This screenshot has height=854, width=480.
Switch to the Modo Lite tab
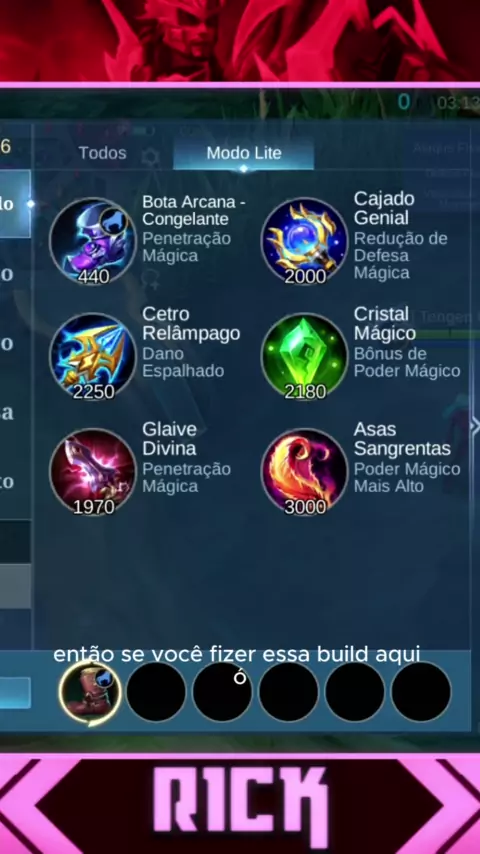(244, 154)
